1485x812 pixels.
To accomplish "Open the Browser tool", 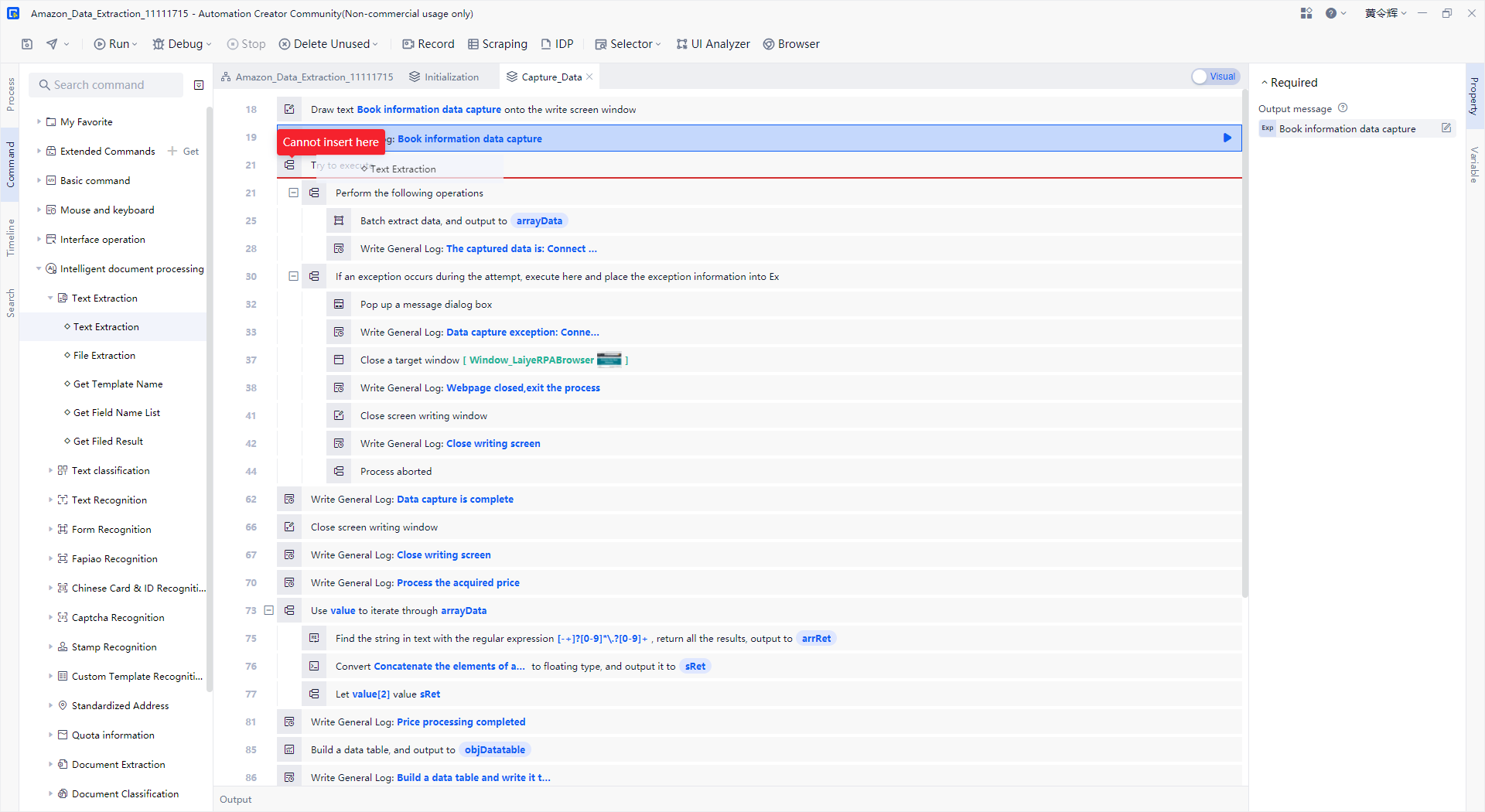I will 791,44.
